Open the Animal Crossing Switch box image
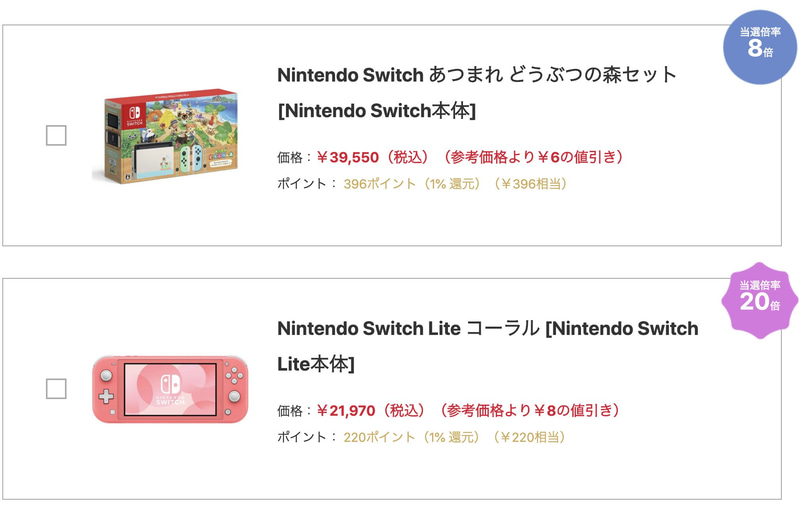800x506 pixels. click(x=165, y=135)
